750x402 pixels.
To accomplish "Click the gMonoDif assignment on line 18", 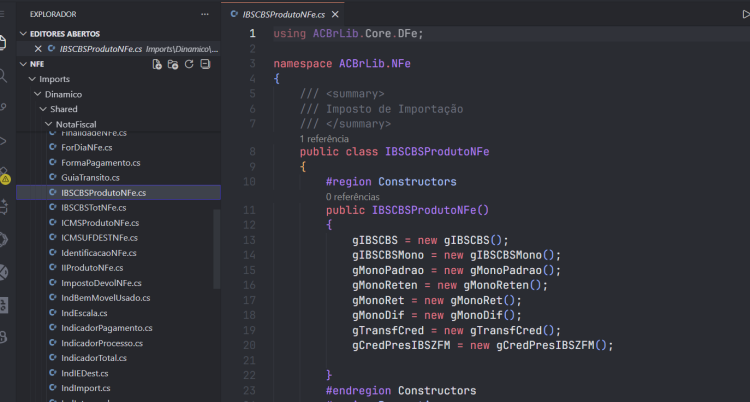I will pos(437,315).
